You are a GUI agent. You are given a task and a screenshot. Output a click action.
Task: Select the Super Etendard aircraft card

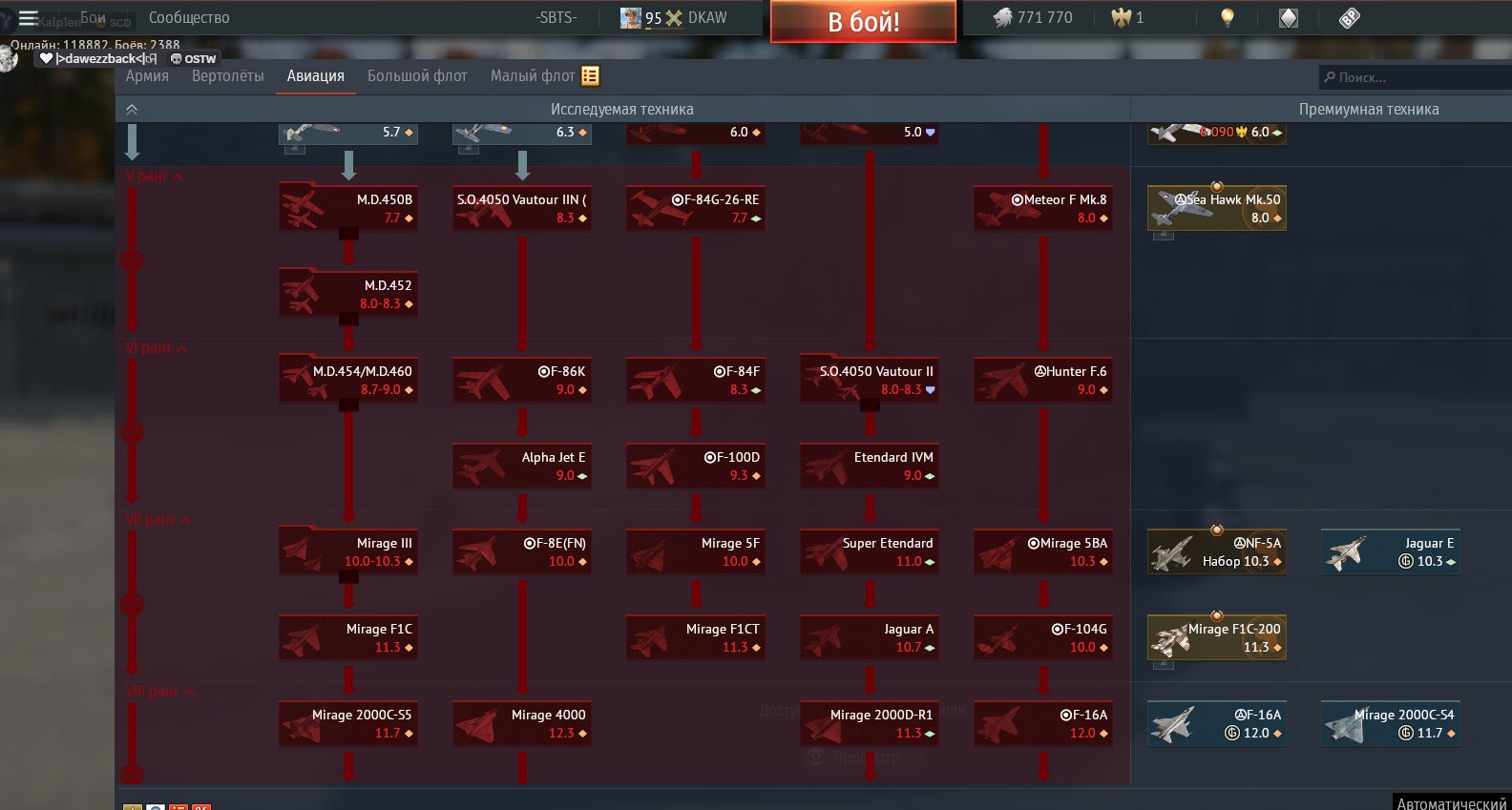click(870, 551)
